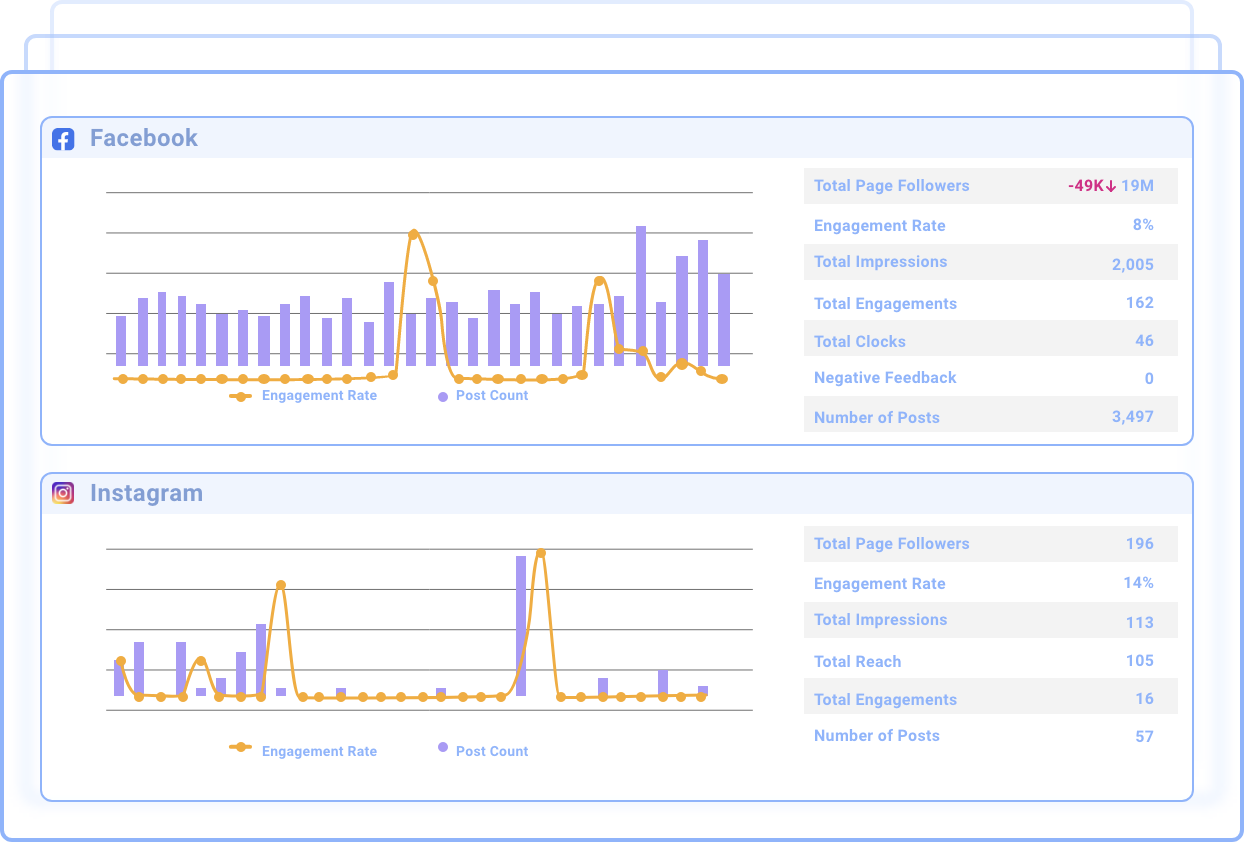This screenshot has height=842, width=1244.
Task: Click the Facebook logo icon
Action: [63, 139]
